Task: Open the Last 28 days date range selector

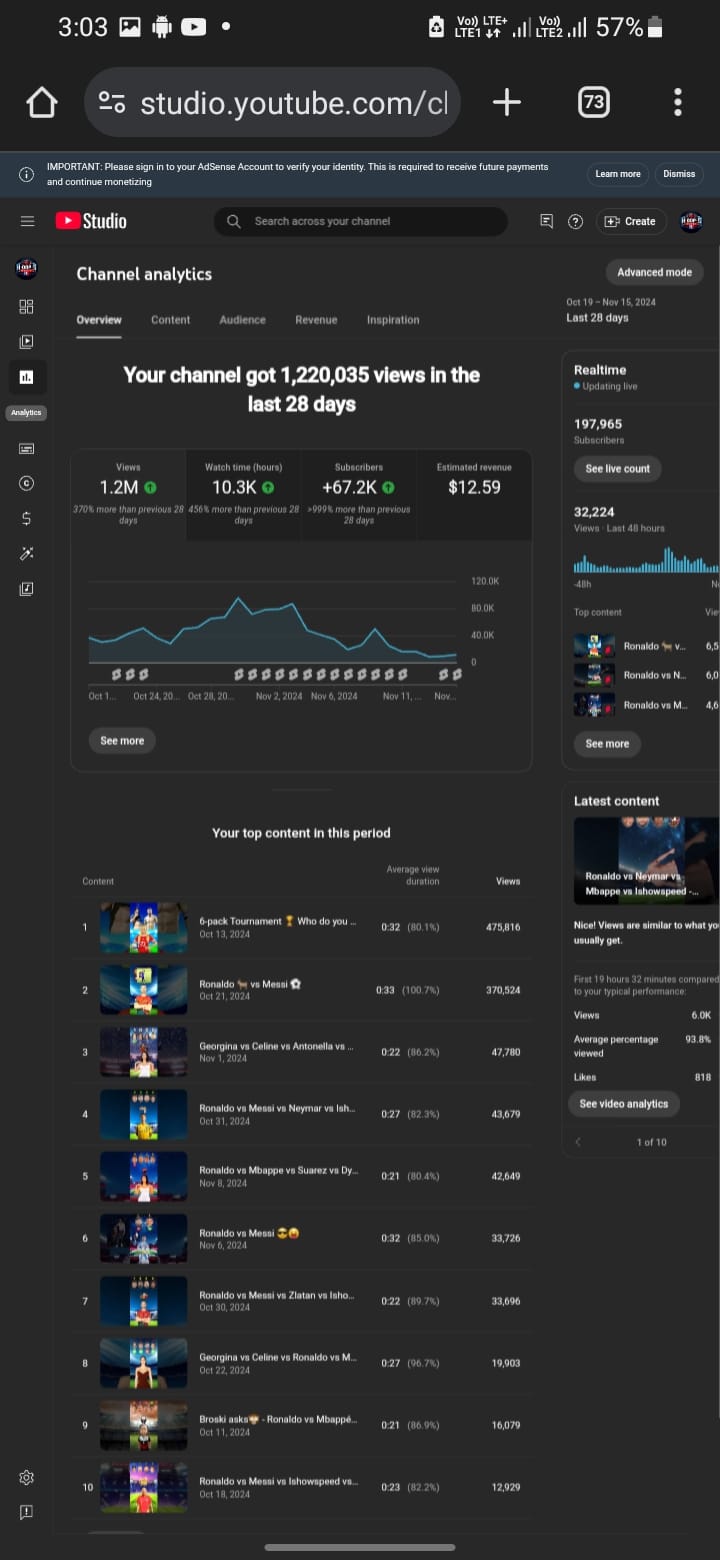Action: (610, 310)
